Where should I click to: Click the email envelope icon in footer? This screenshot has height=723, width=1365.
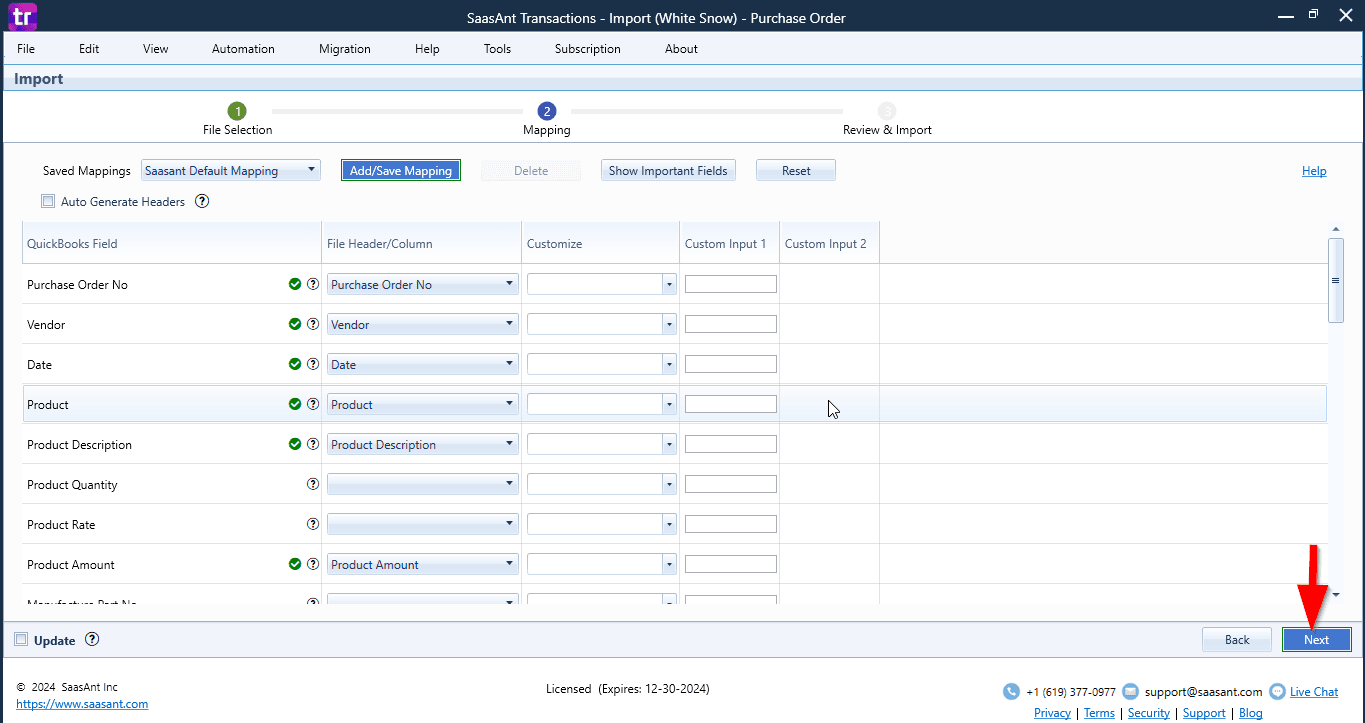pos(1131,691)
